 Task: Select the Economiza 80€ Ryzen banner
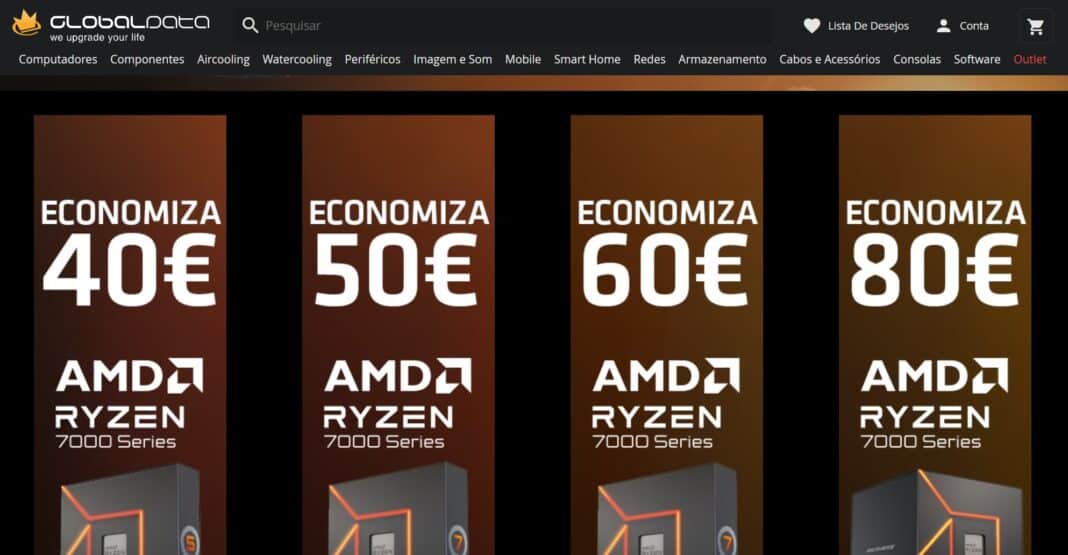935,335
